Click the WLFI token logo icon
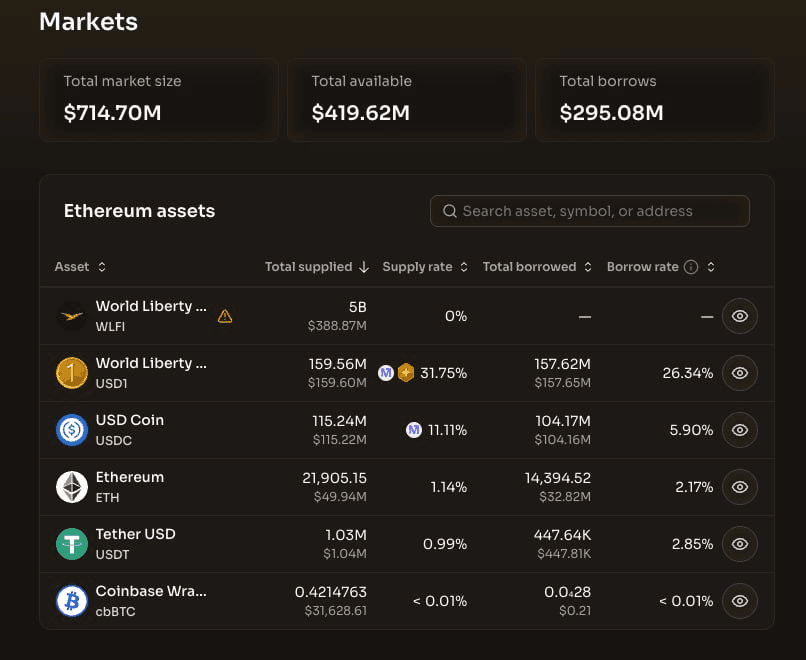Image resolution: width=806 pixels, height=660 pixels. pos(72,316)
